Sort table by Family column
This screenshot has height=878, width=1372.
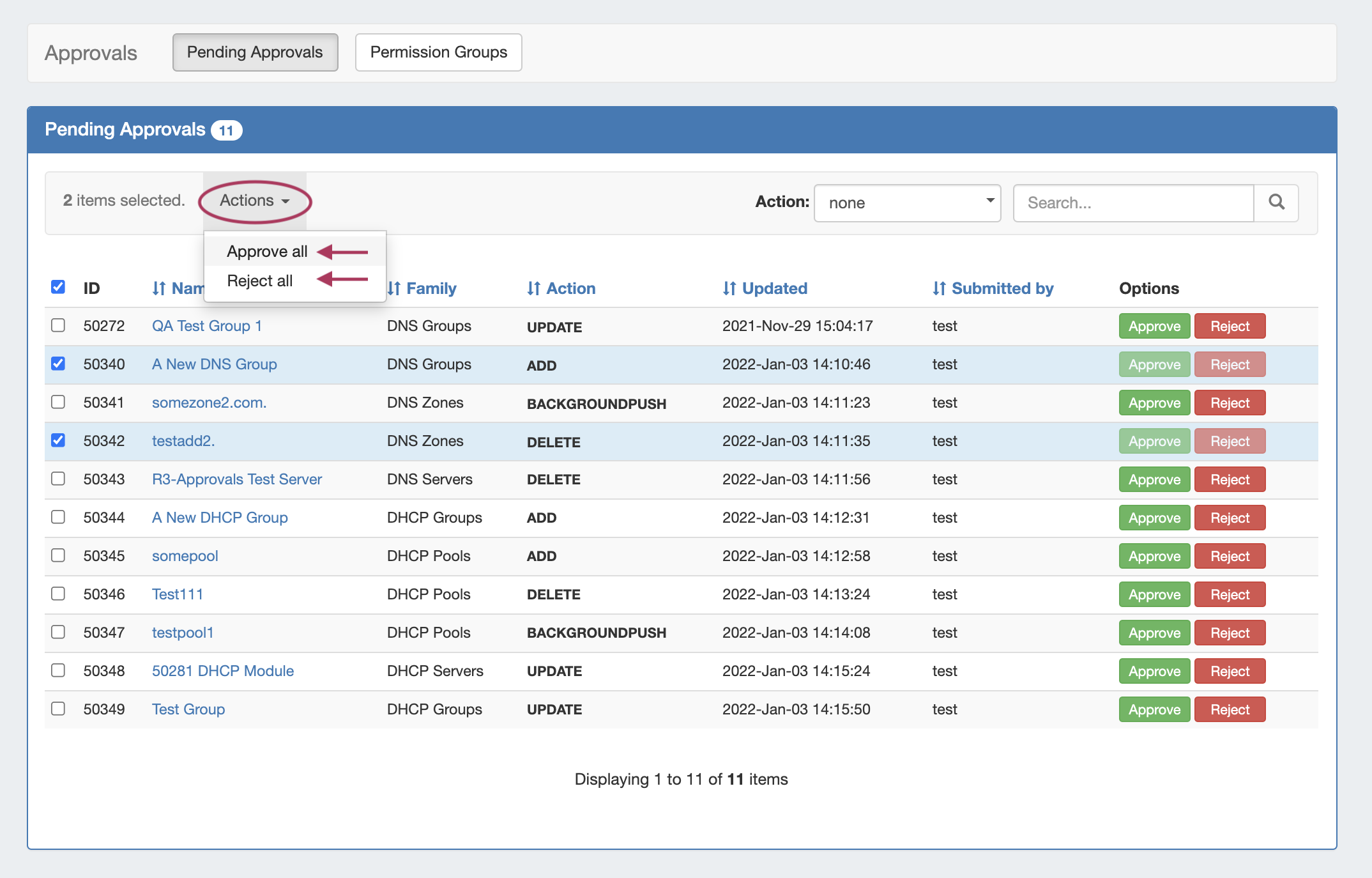coord(430,288)
